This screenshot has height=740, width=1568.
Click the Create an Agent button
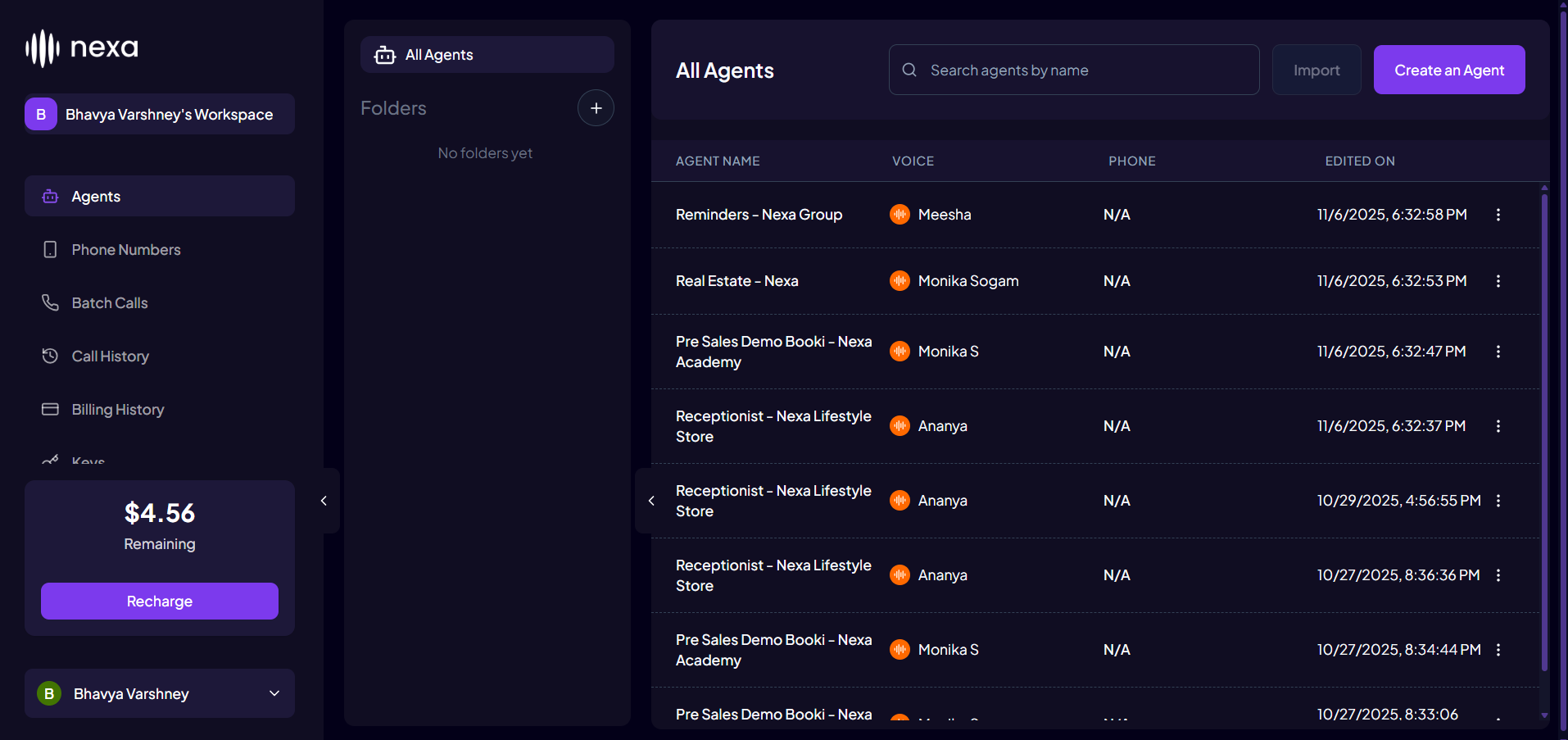pos(1449,70)
